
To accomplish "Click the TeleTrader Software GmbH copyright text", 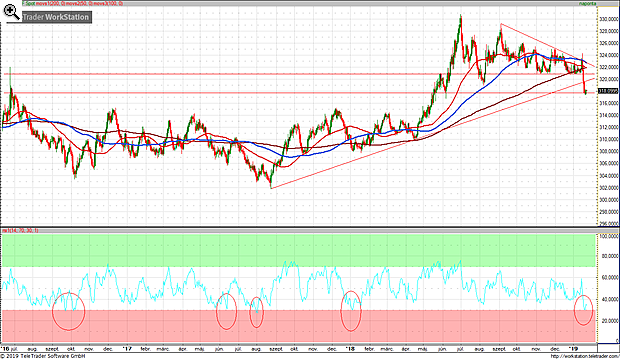I will (44, 356).
